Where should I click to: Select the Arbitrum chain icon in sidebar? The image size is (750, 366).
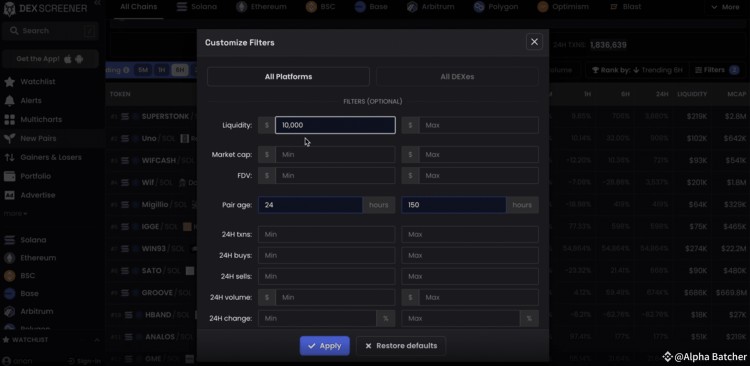coord(10,311)
